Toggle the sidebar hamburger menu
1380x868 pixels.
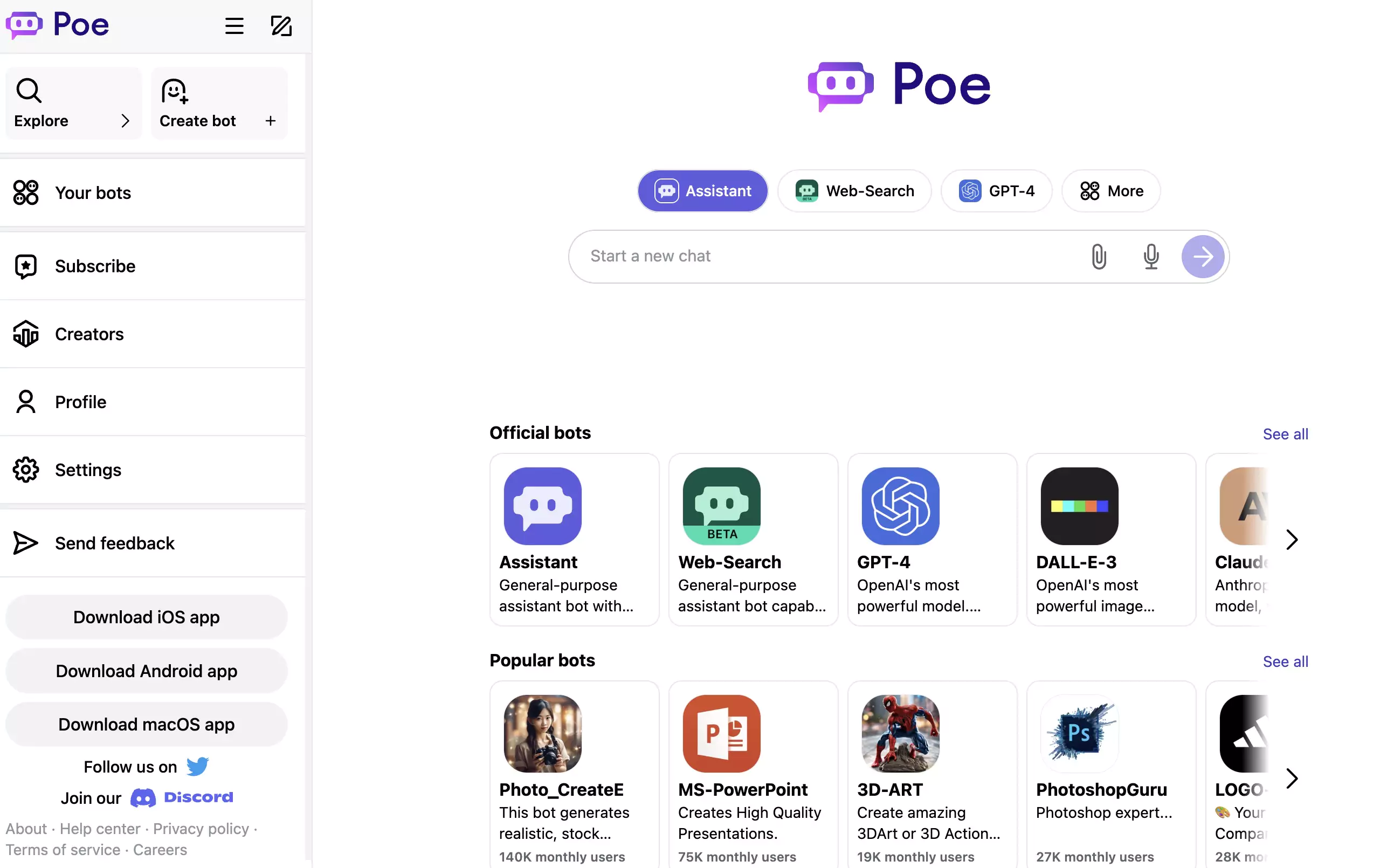234,26
